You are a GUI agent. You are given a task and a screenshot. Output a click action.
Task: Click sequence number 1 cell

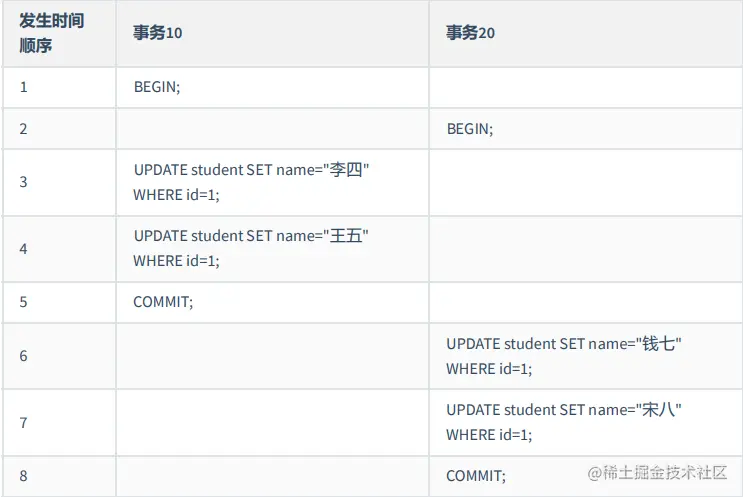pyautogui.click(x=24, y=87)
